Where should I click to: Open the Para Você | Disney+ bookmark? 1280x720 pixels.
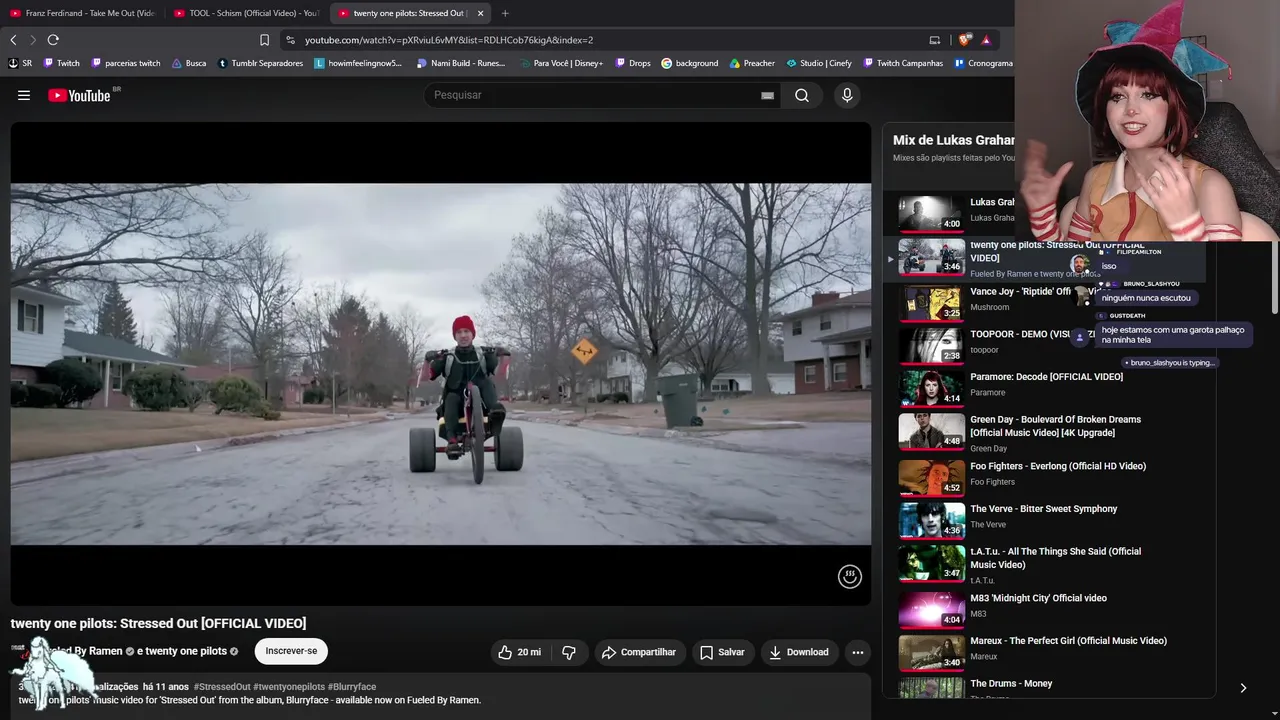pos(561,63)
